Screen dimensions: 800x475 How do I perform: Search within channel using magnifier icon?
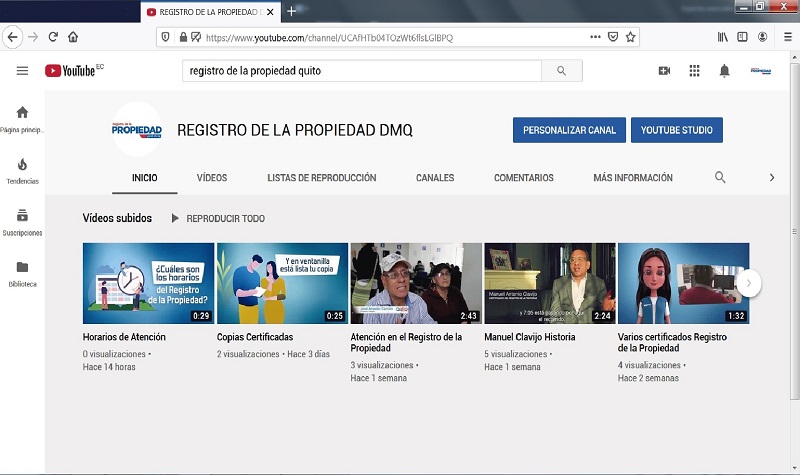[720, 178]
